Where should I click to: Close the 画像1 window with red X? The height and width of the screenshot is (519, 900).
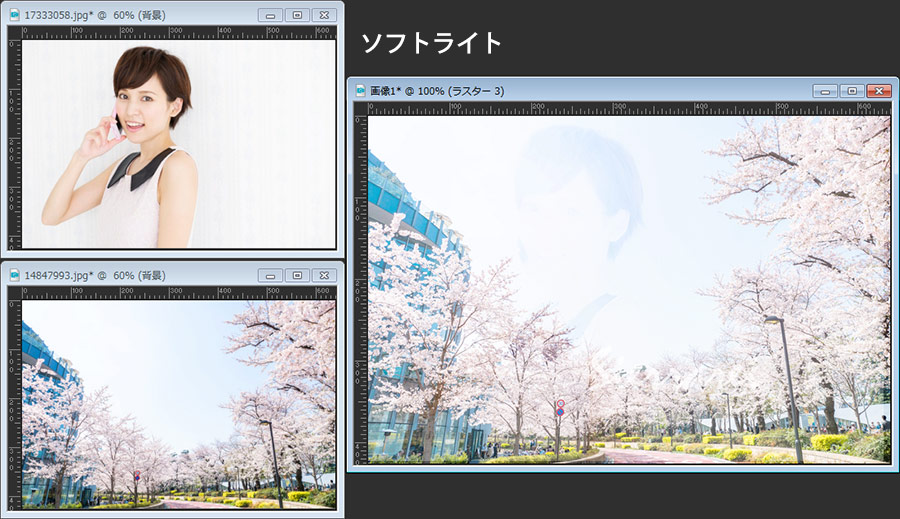tap(879, 90)
